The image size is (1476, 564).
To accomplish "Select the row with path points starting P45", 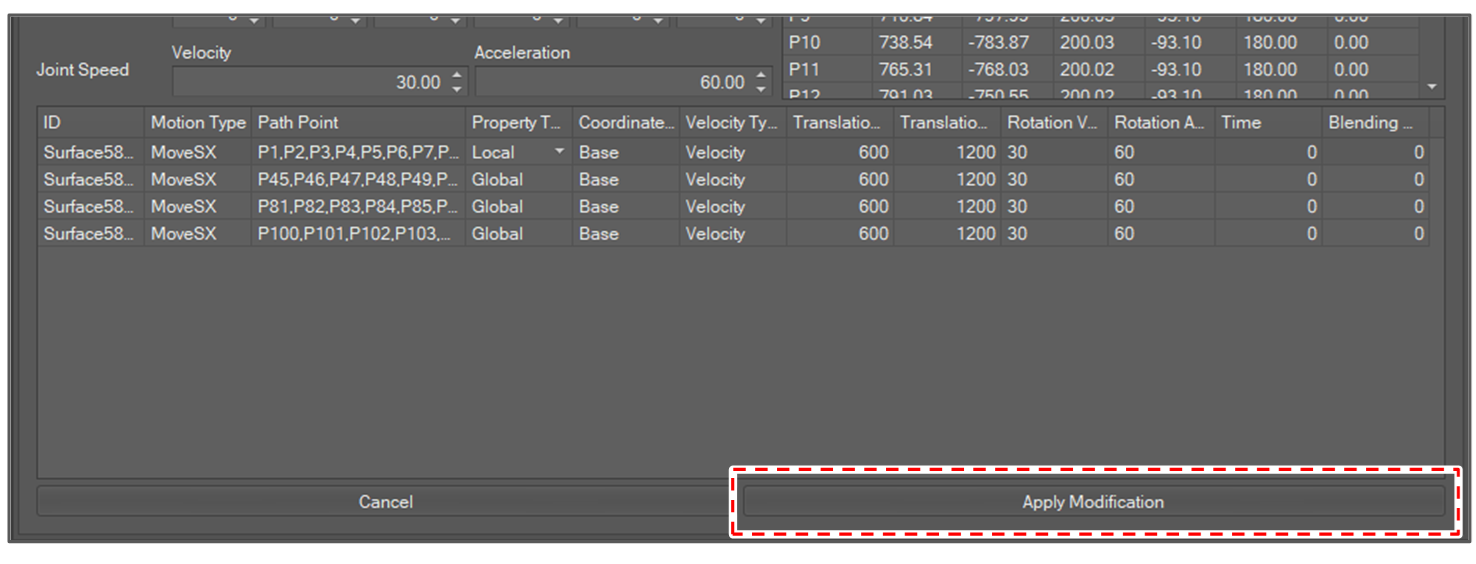I will (357, 180).
